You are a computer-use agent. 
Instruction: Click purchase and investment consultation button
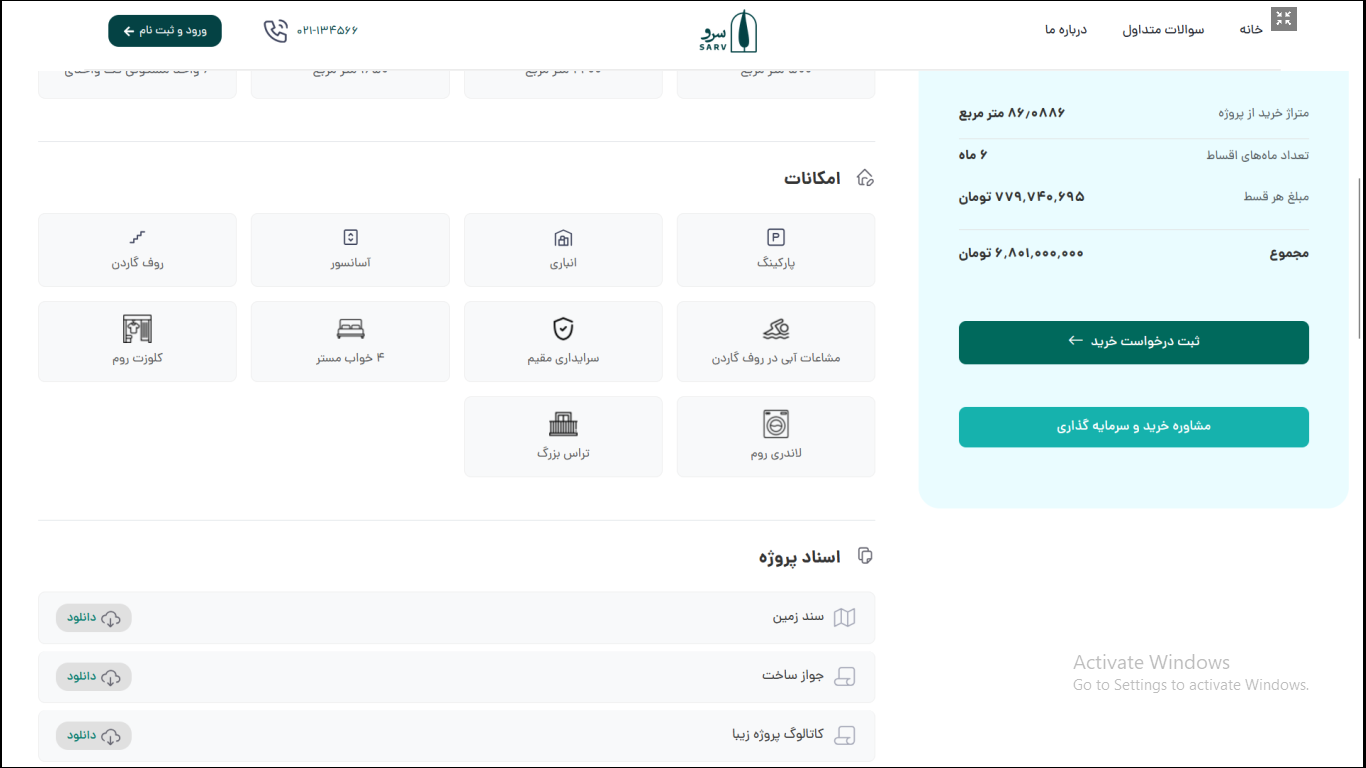pyautogui.click(x=1133, y=427)
